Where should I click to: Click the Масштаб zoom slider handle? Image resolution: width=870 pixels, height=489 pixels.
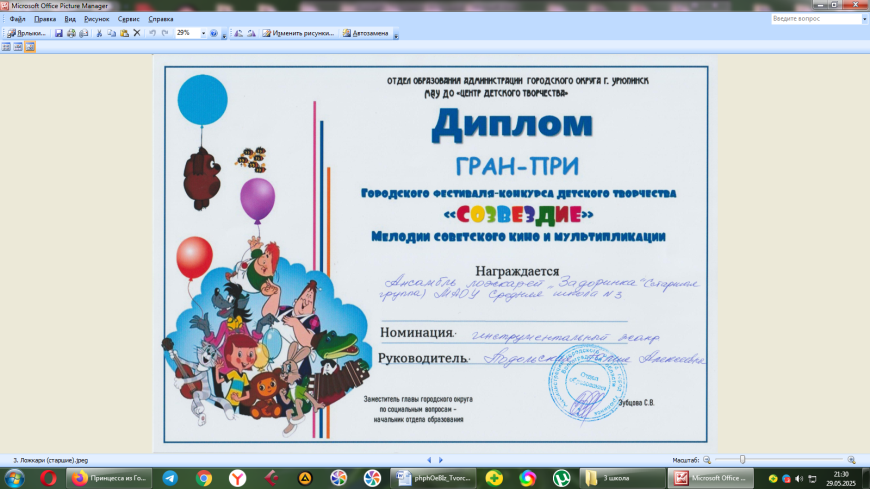[x=742, y=460]
